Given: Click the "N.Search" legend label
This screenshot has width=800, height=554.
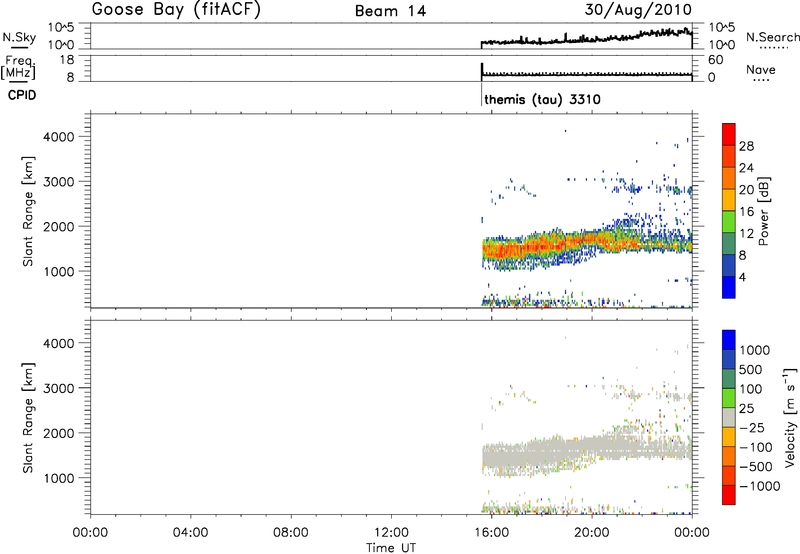Looking at the screenshot, I should pyautogui.click(x=772, y=37).
